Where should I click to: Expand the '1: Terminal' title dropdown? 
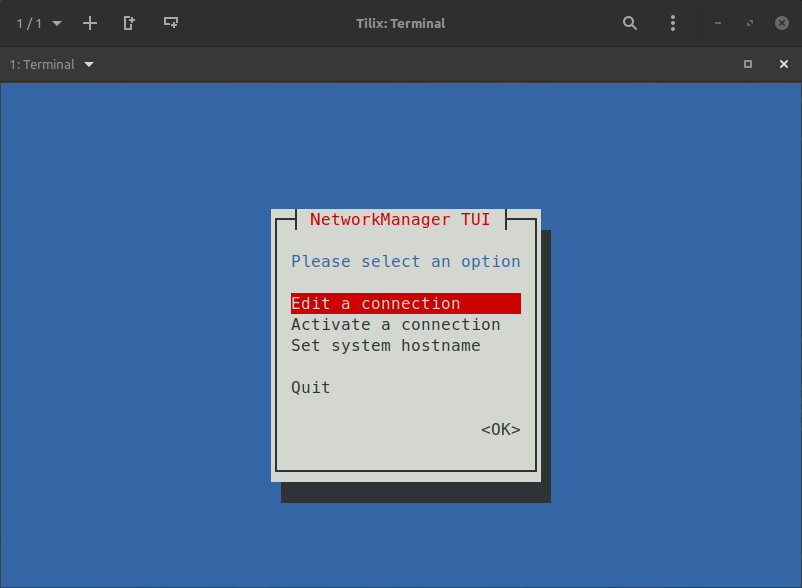[x=52, y=64]
